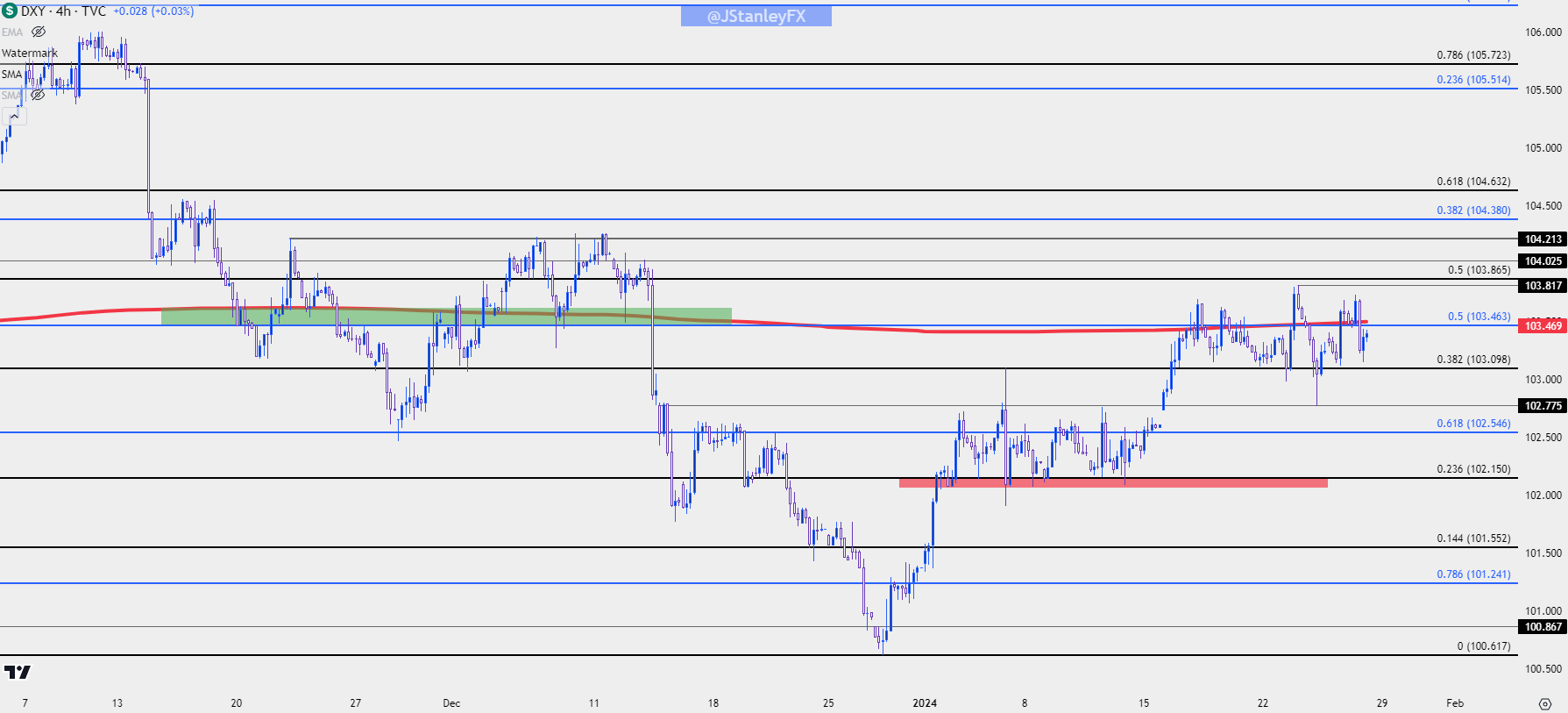Screen dimensions: 1568x713
Task: Click the 102.775 price label
Action: coord(1543,405)
